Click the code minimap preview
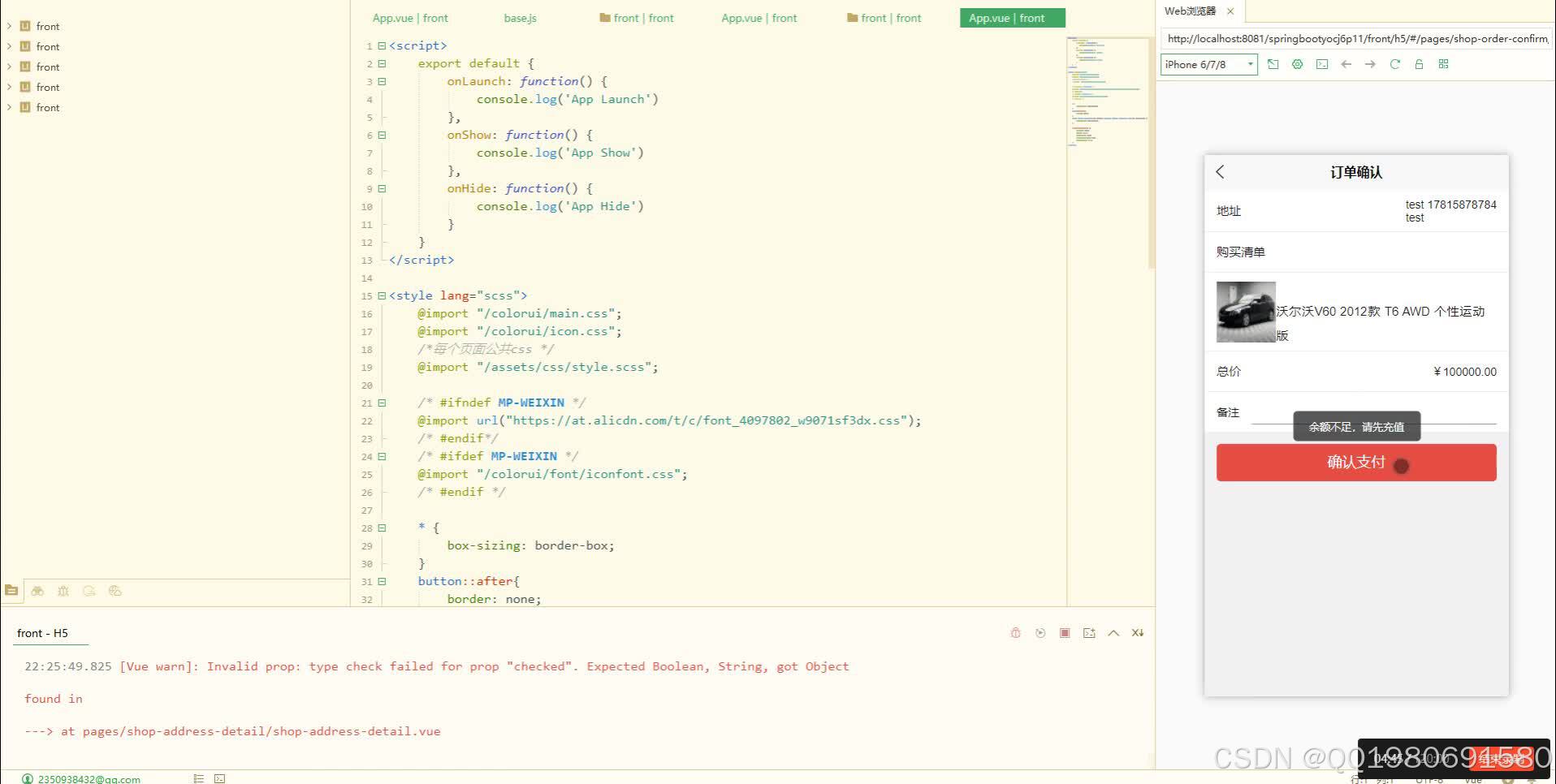The image size is (1556, 784). [1107, 91]
